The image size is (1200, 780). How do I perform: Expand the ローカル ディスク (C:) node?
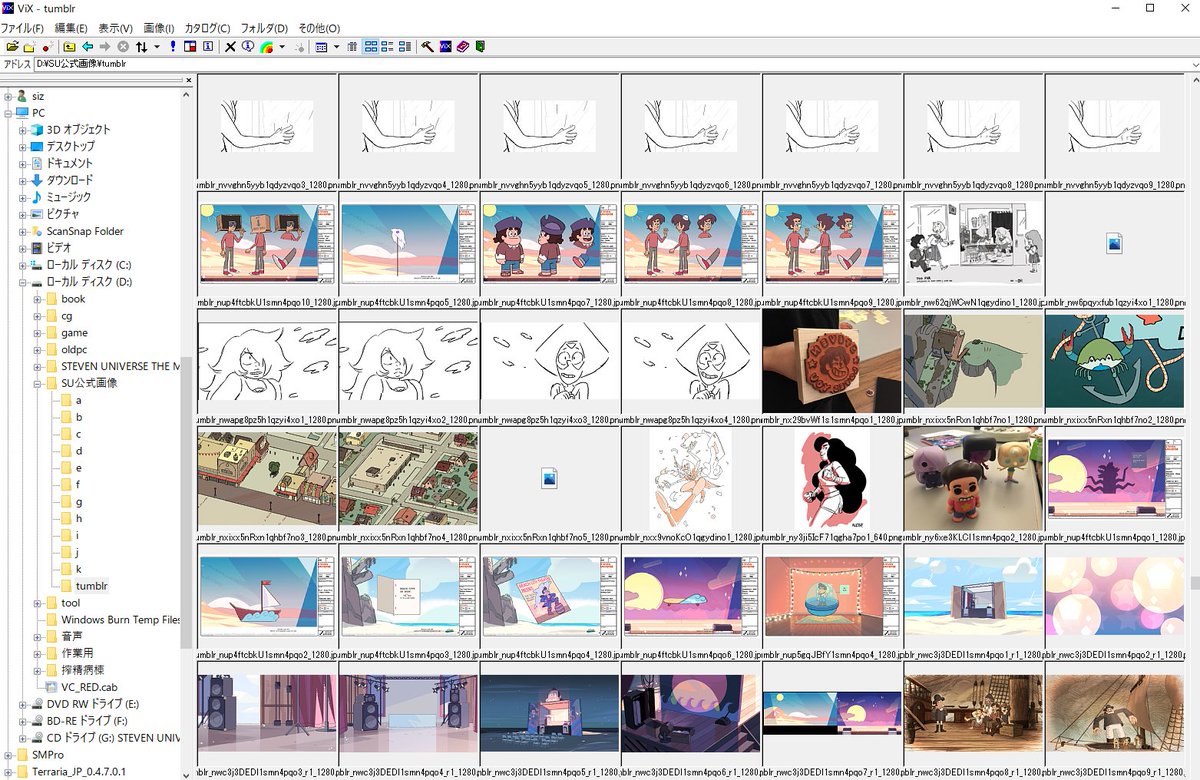[23, 265]
